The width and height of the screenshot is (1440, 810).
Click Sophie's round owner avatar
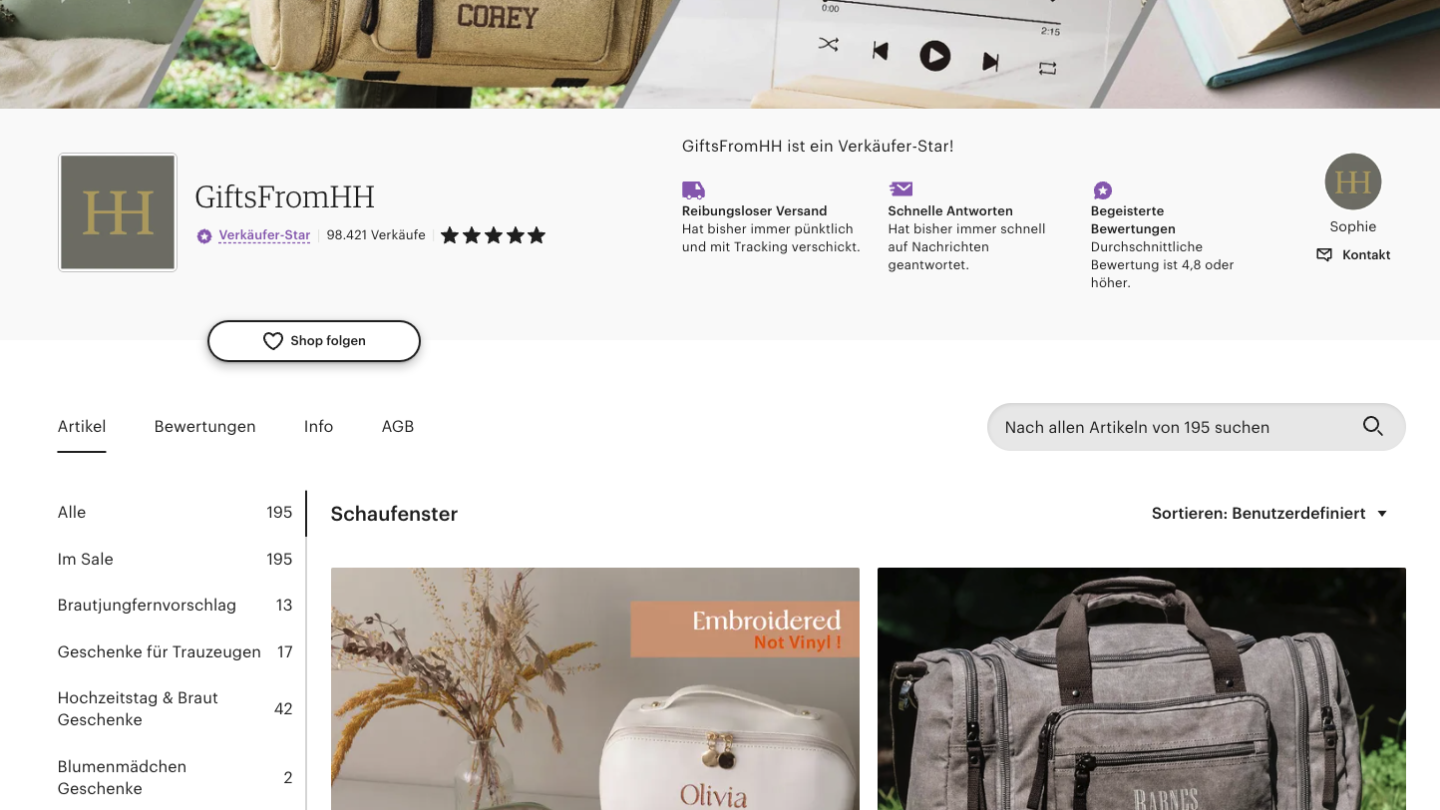[1353, 182]
